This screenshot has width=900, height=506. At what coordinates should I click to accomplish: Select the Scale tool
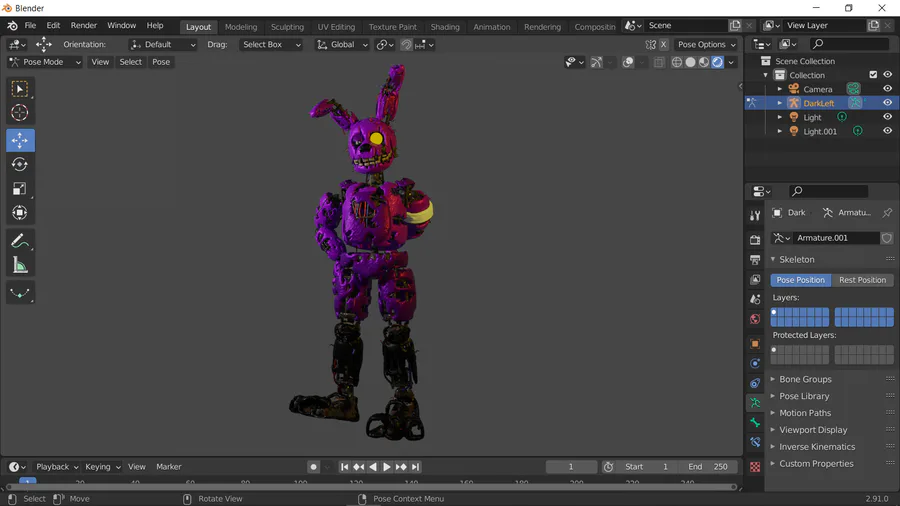pyautogui.click(x=20, y=189)
